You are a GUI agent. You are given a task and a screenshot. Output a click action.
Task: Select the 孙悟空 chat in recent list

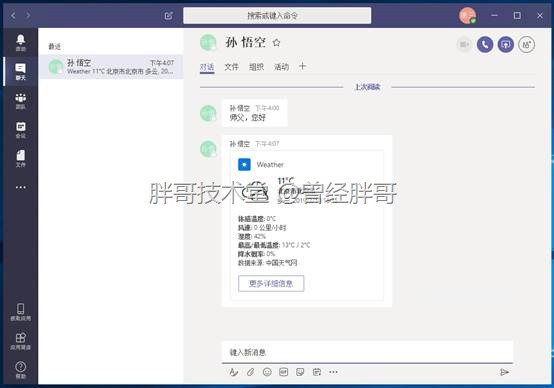(111, 66)
